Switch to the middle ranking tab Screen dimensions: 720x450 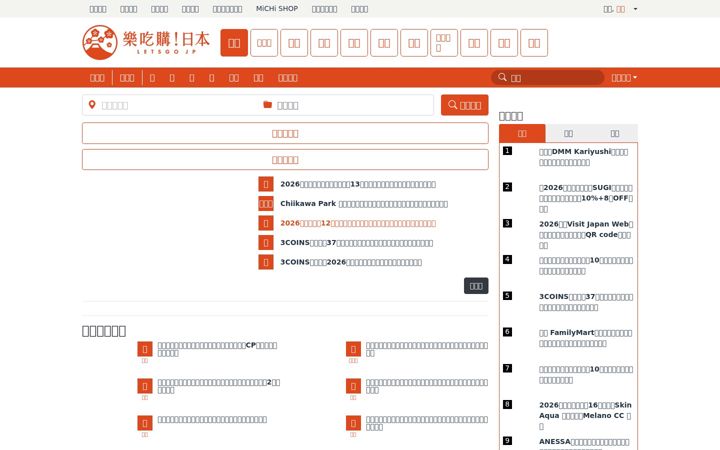pos(568,133)
